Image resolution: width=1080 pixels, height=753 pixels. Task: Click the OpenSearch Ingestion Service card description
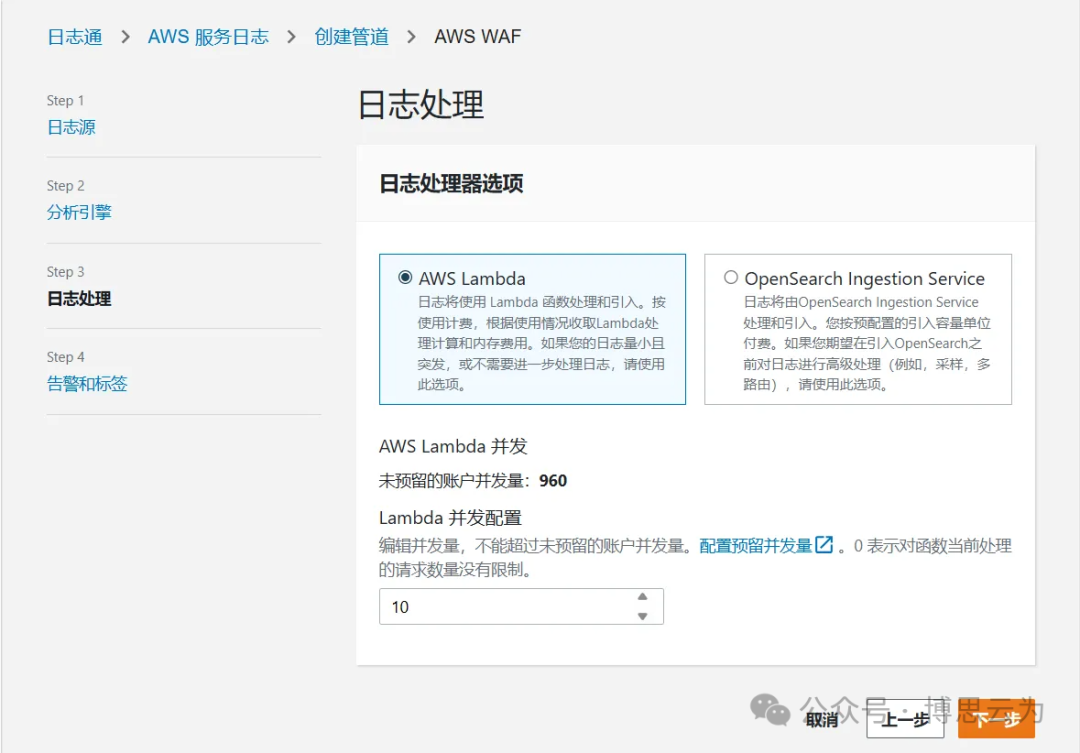866,343
